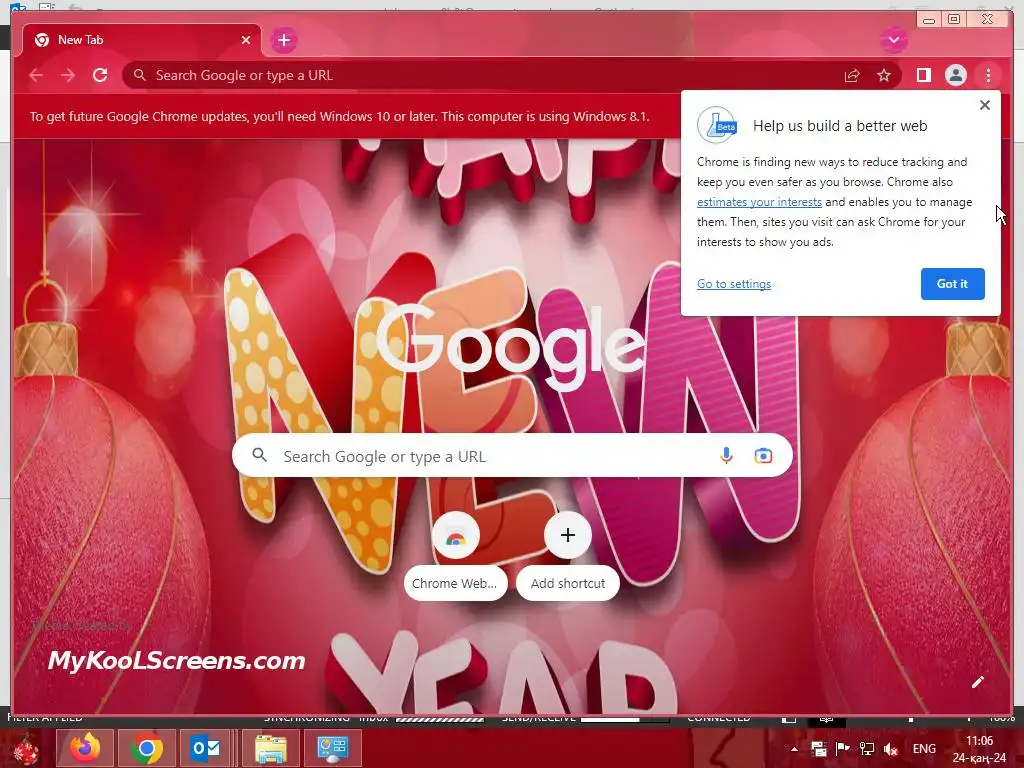Open Outlook from the taskbar
Viewport: 1024px width, 768px height.
tap(206, 748)
